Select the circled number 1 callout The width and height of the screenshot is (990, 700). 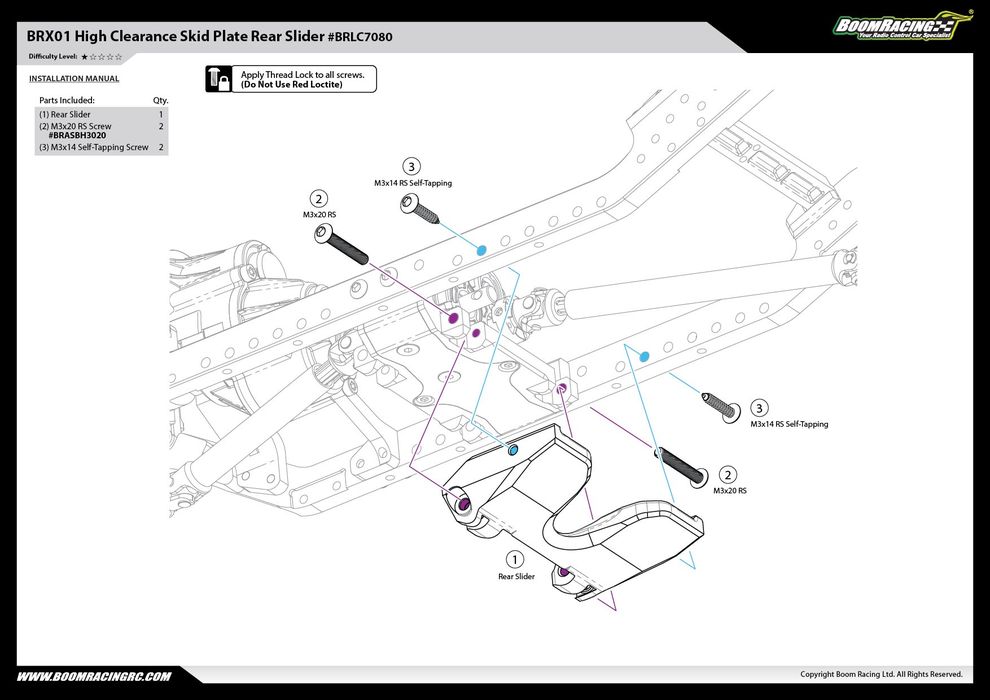click(x=515, y=560)
